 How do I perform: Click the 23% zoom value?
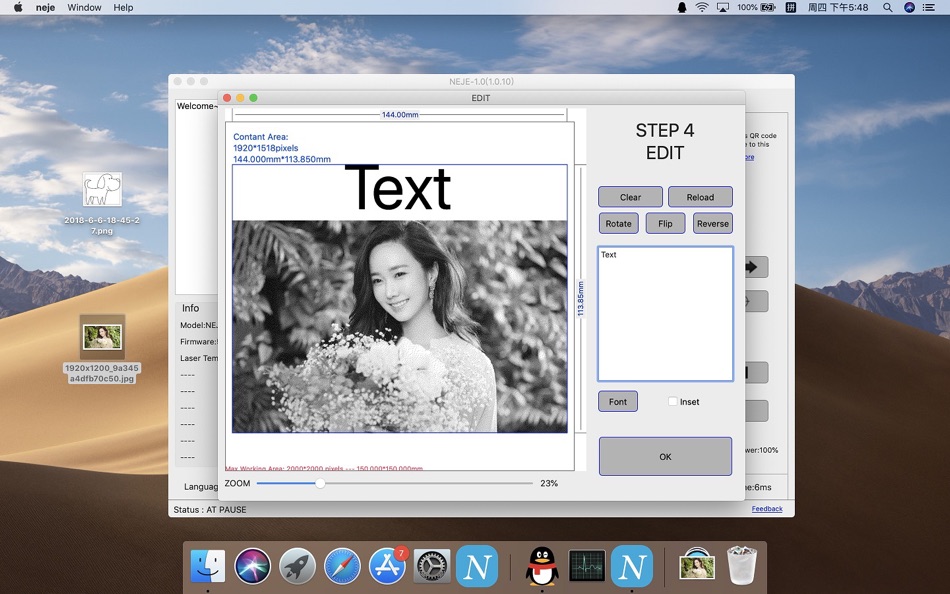(x=549, y=483)
